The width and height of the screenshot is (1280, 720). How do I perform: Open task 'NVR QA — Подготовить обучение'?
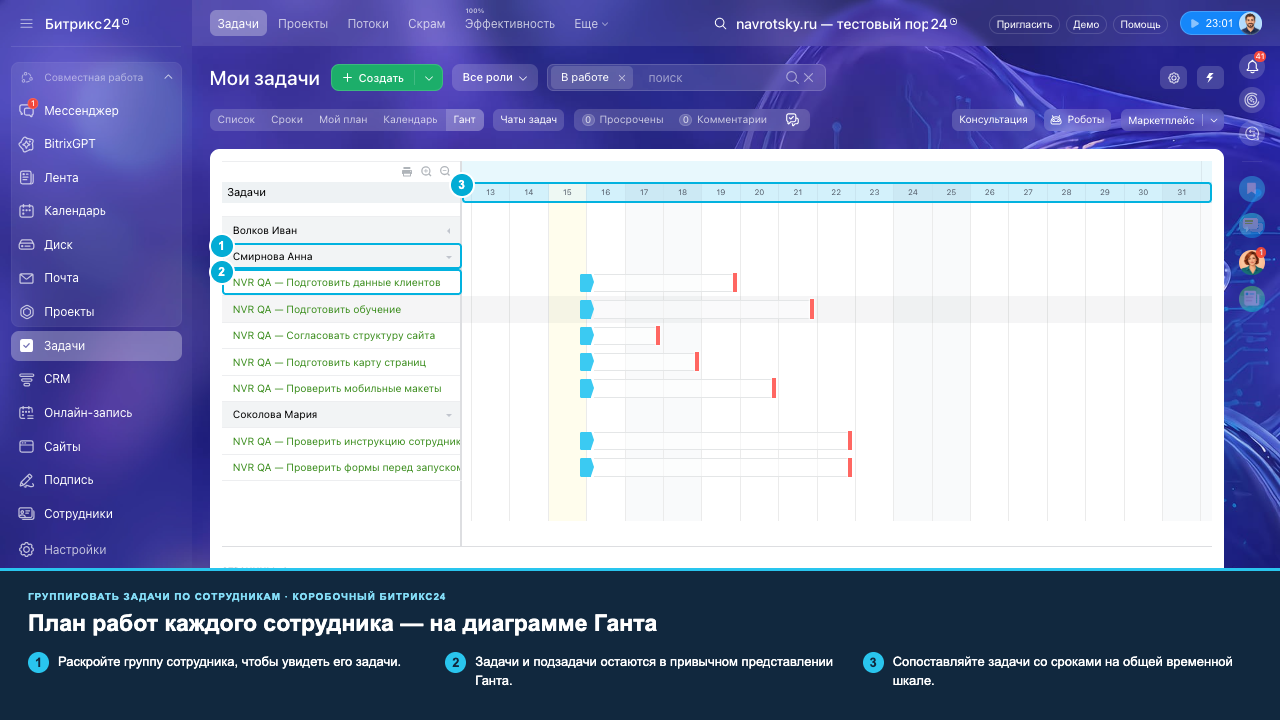pyautogui.click(x=317, y=310)
